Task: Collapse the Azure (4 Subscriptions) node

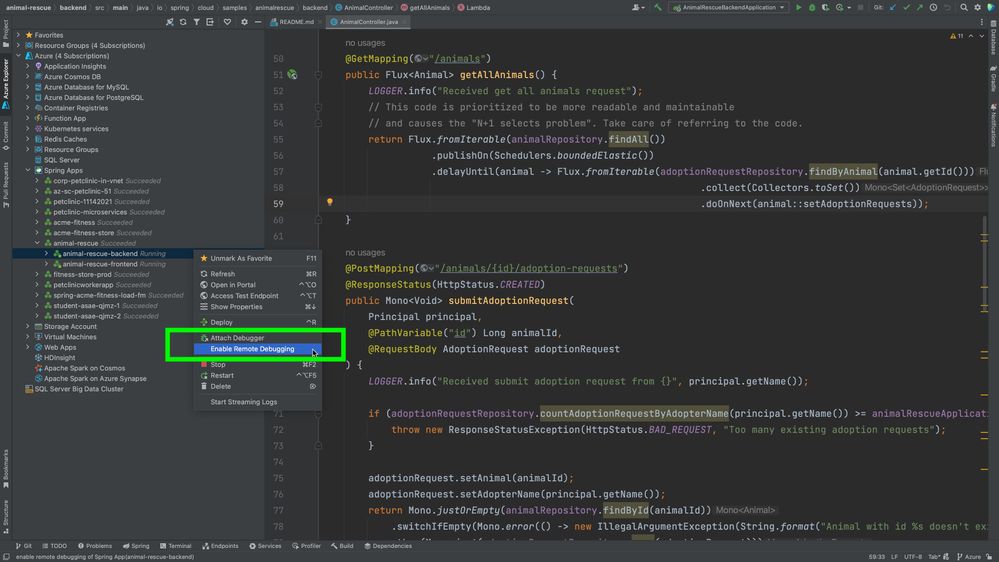Action: (x=18, y=56)
